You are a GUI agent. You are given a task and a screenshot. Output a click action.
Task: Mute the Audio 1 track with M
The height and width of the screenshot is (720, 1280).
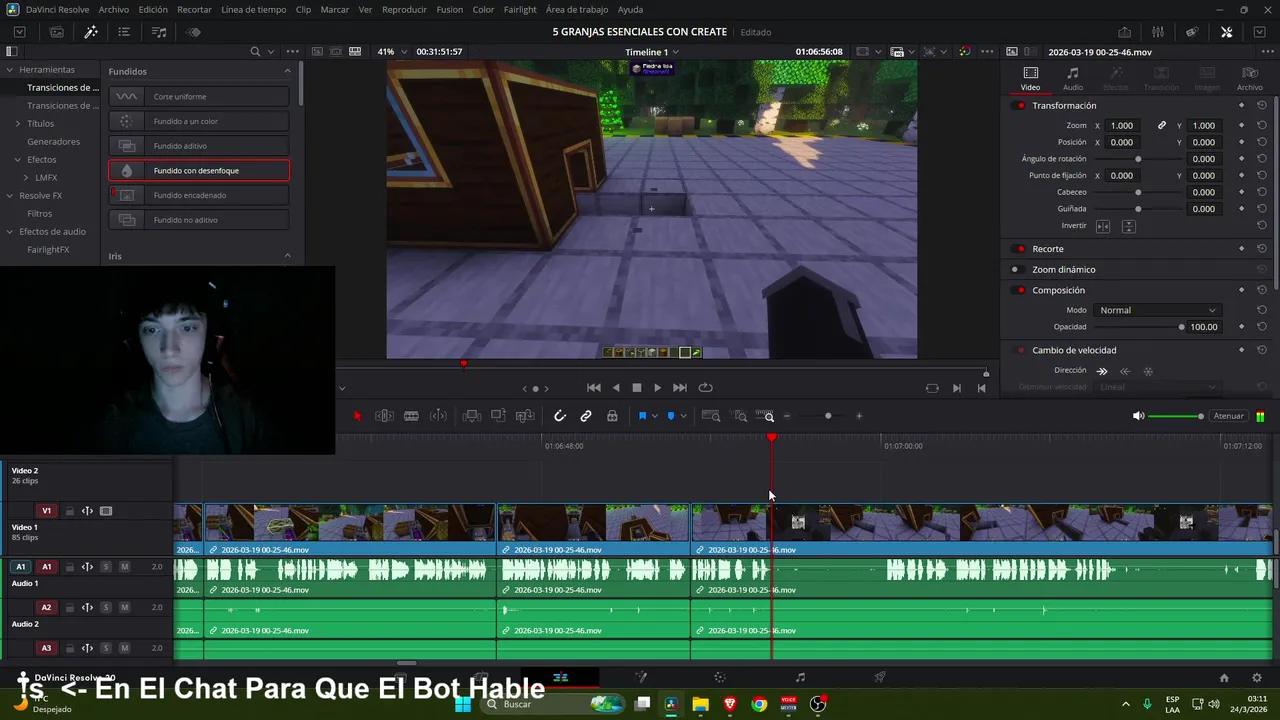[x=124, y=567]
